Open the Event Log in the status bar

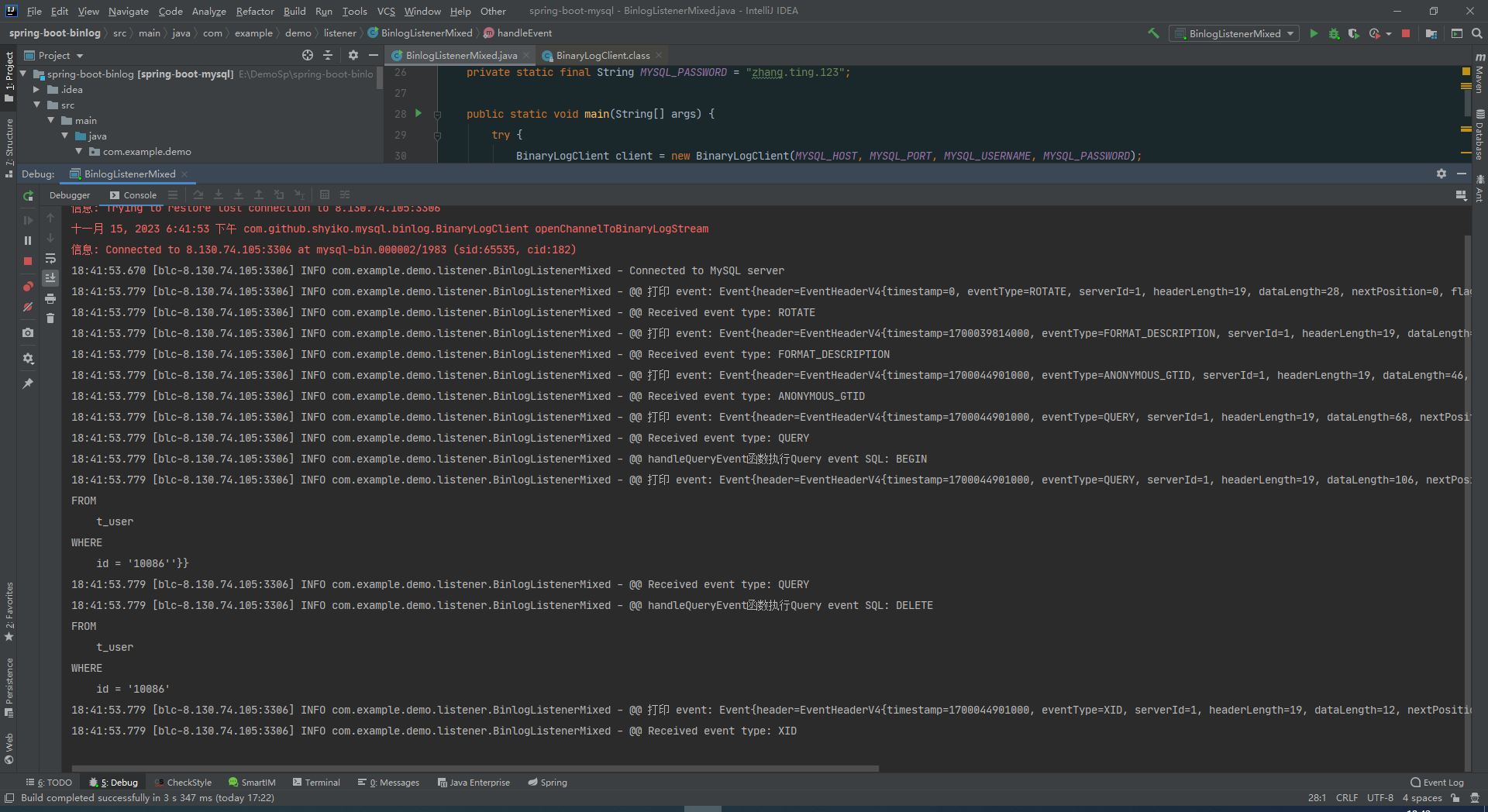pos(1437,783)
